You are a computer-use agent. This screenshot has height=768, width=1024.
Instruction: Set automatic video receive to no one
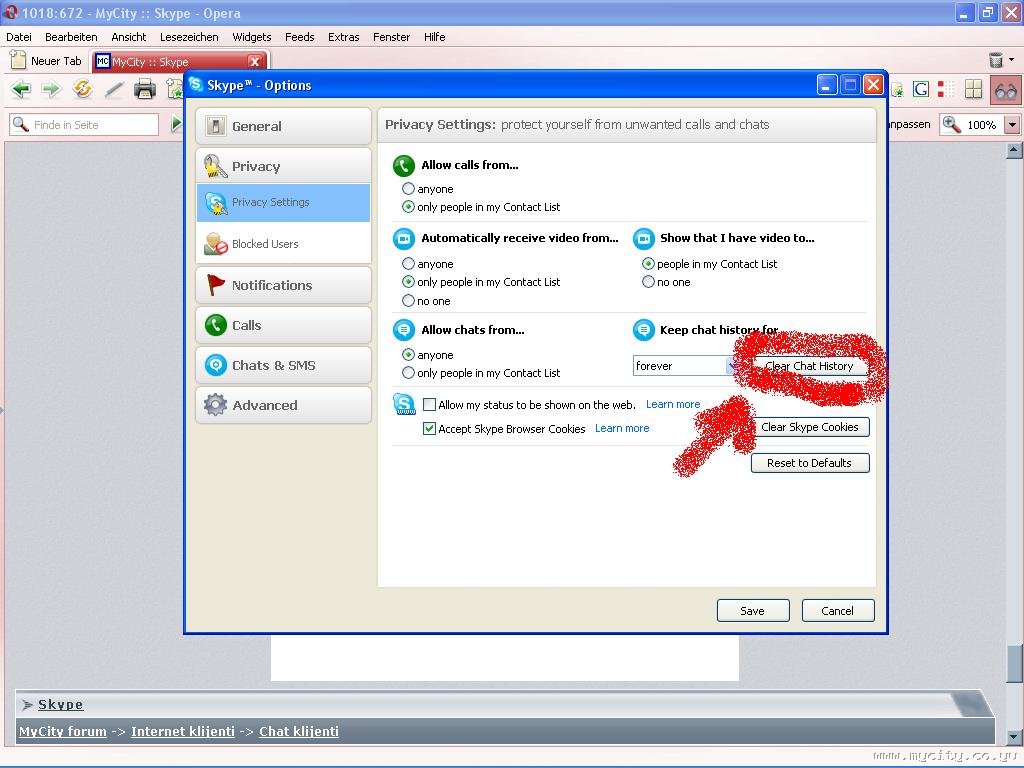coord(408,301)
